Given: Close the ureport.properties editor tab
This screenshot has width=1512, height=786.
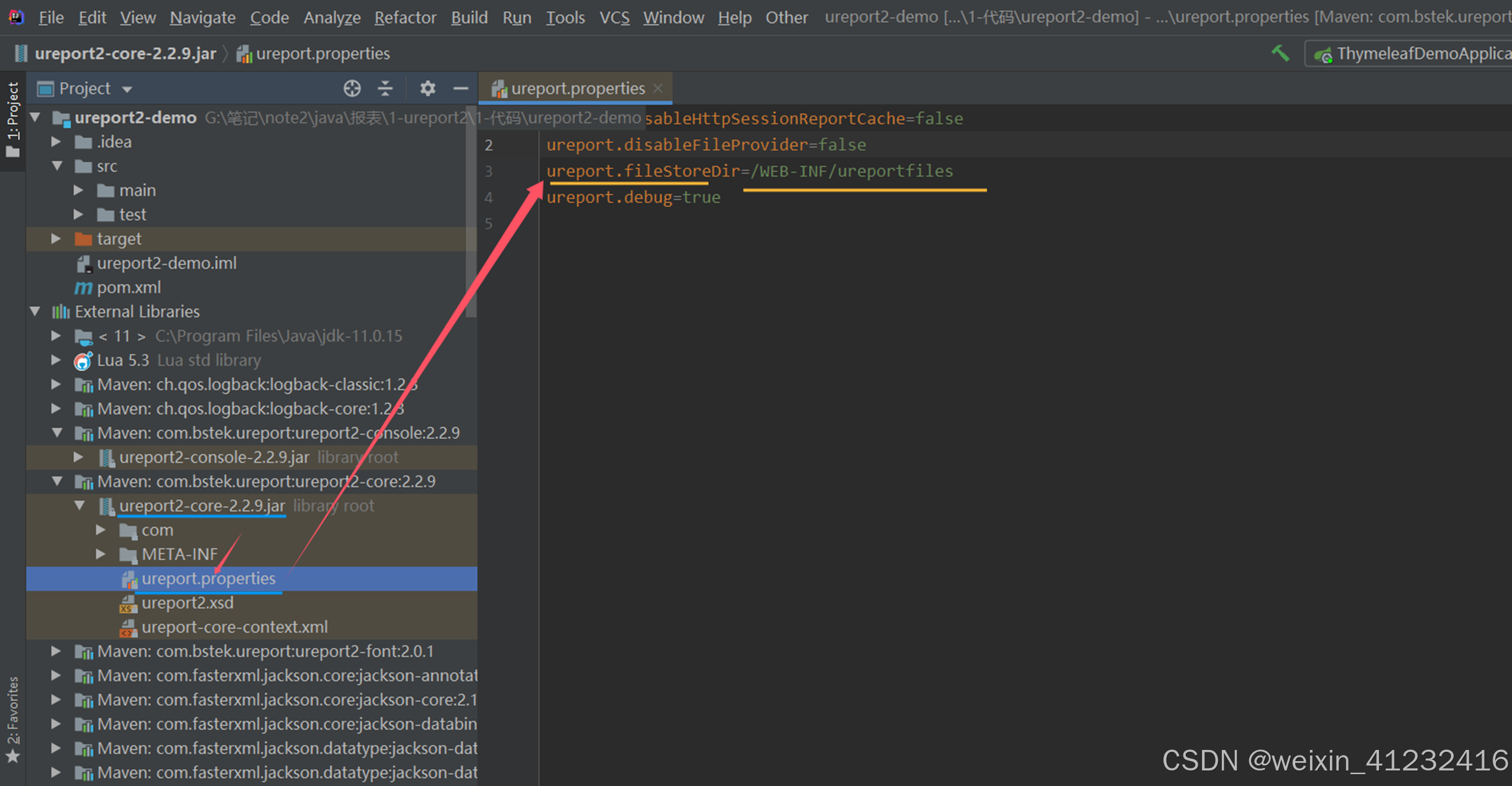Looking at the screenshot, I should pyautogui.click(x=658, y=89).
